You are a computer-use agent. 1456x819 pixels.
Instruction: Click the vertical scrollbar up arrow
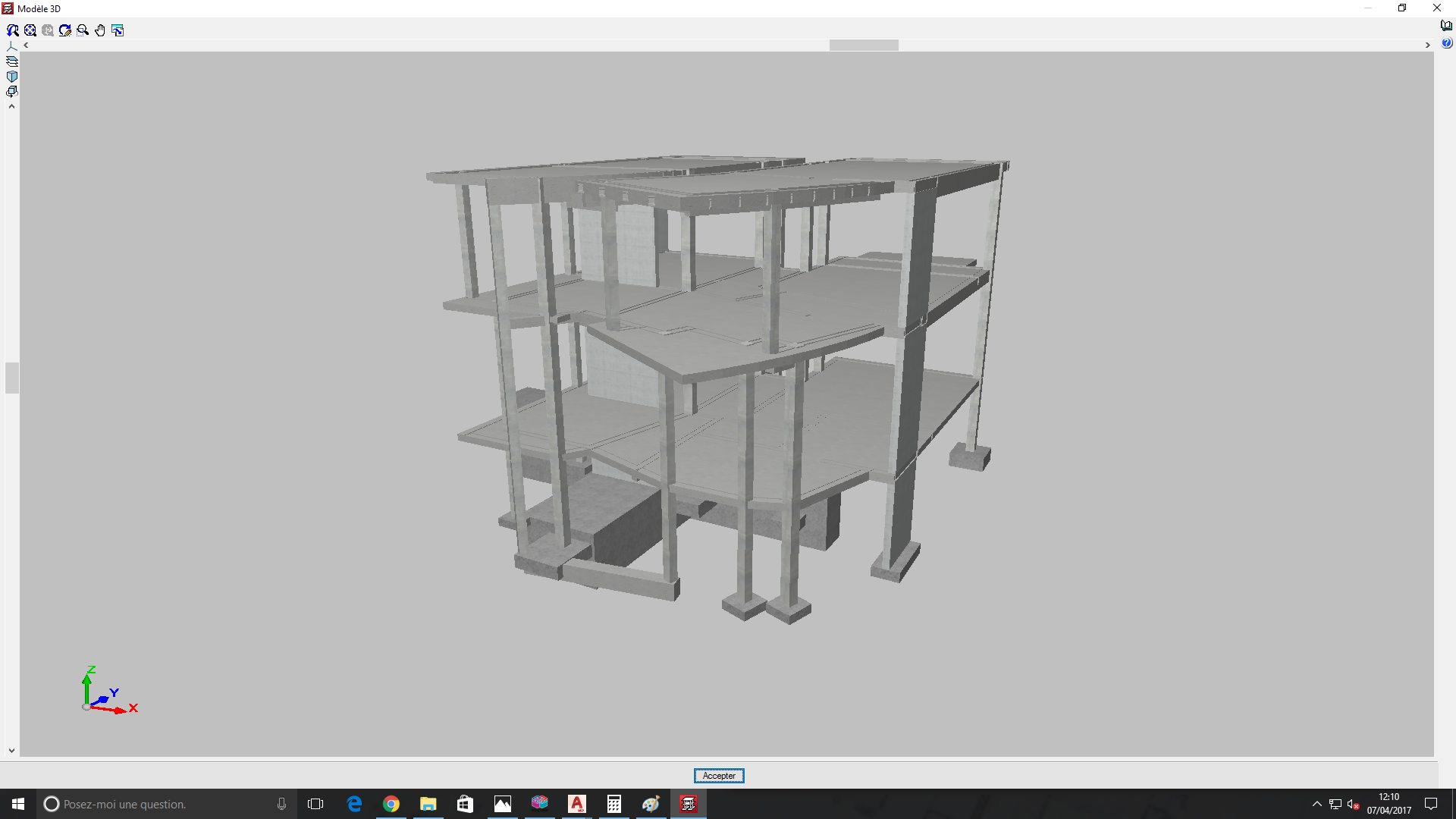click(x=11, y=107)
